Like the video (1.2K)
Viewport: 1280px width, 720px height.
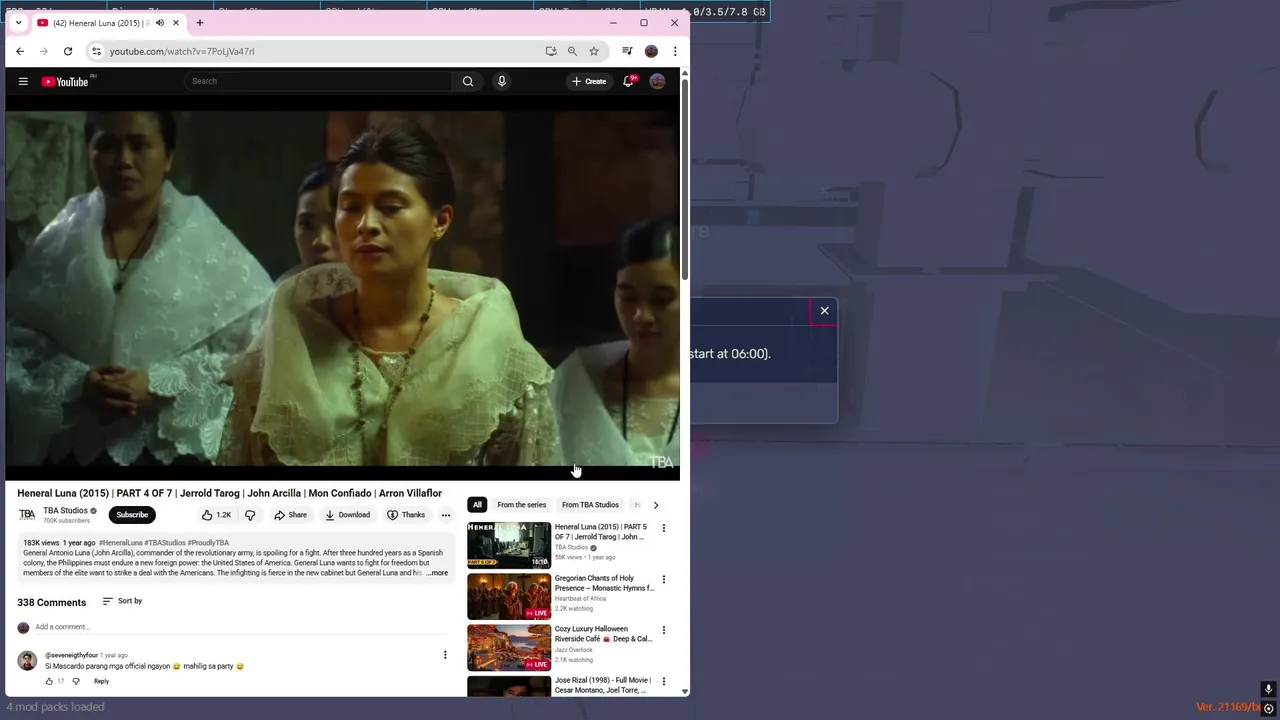(x=216, y=515)
